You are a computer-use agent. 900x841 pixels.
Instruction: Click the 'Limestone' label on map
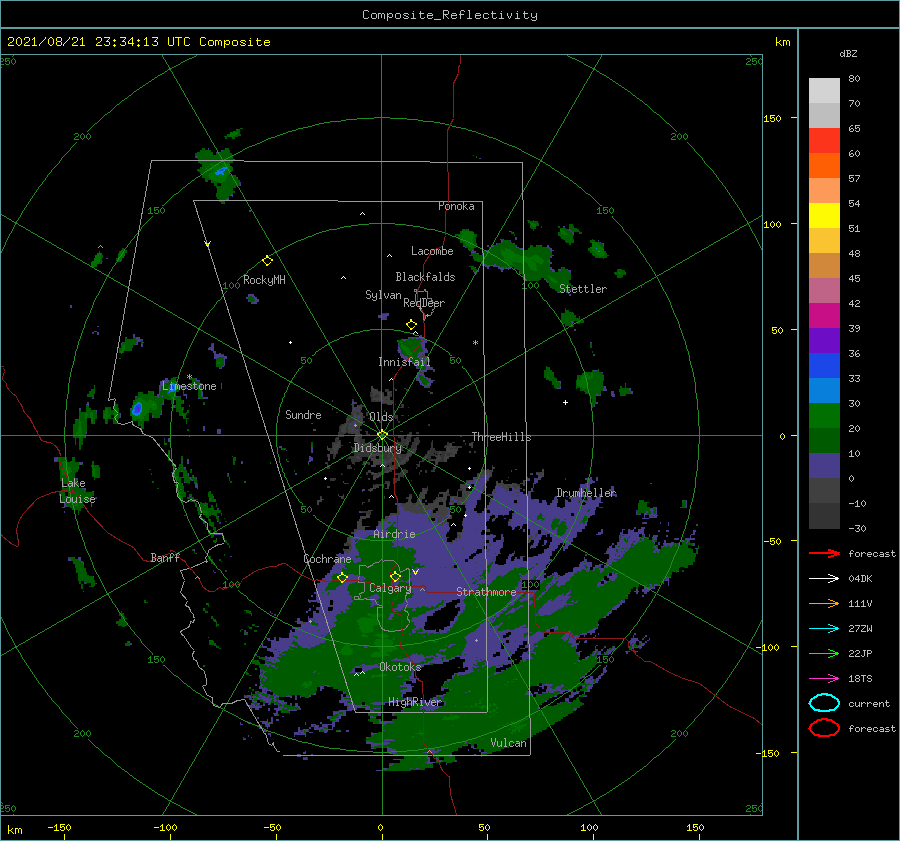coord(189,386)
